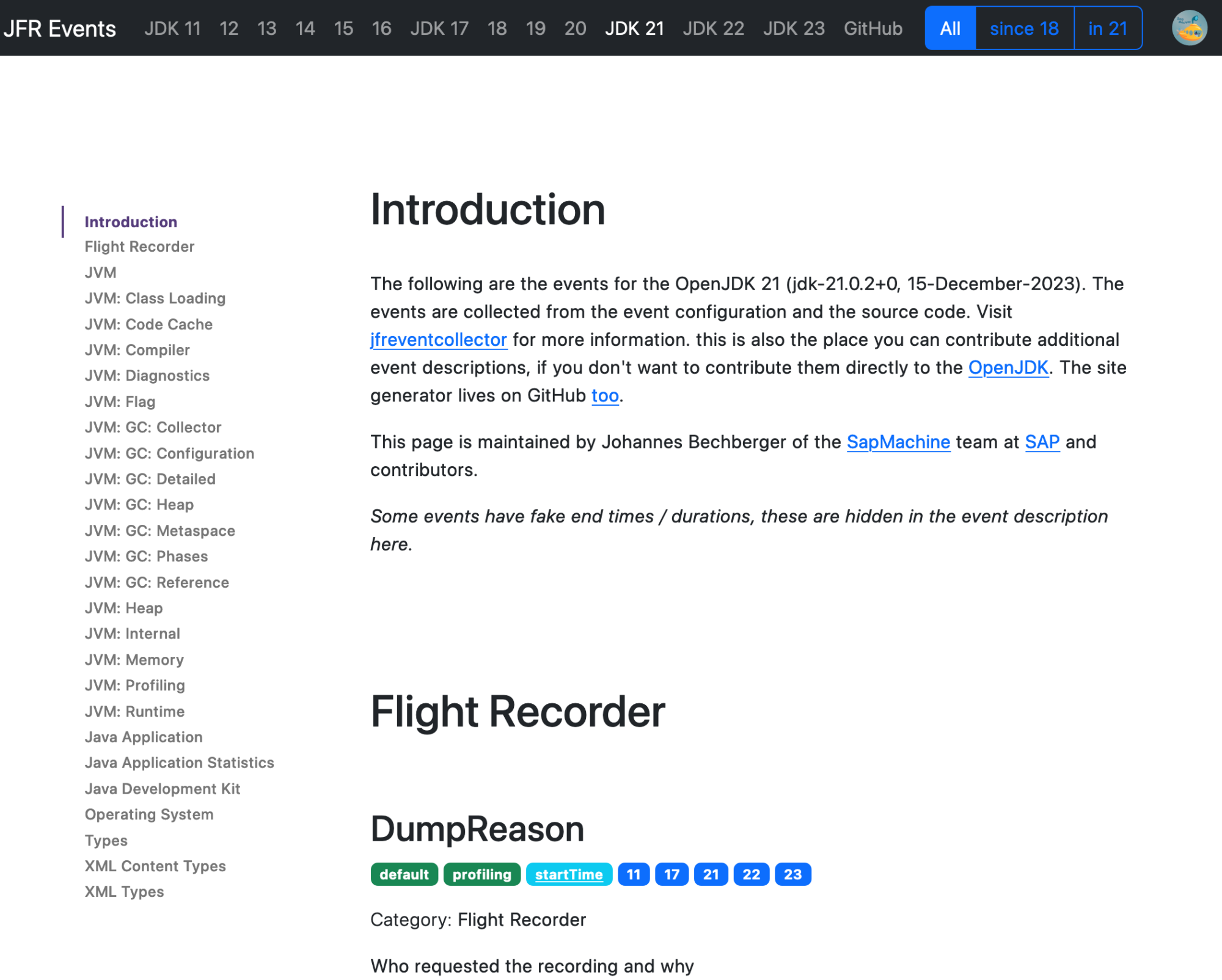
Task: Select "JVM: GC: Heap" in sidebar
Action: pyautogui.click(x=139, y=504)
